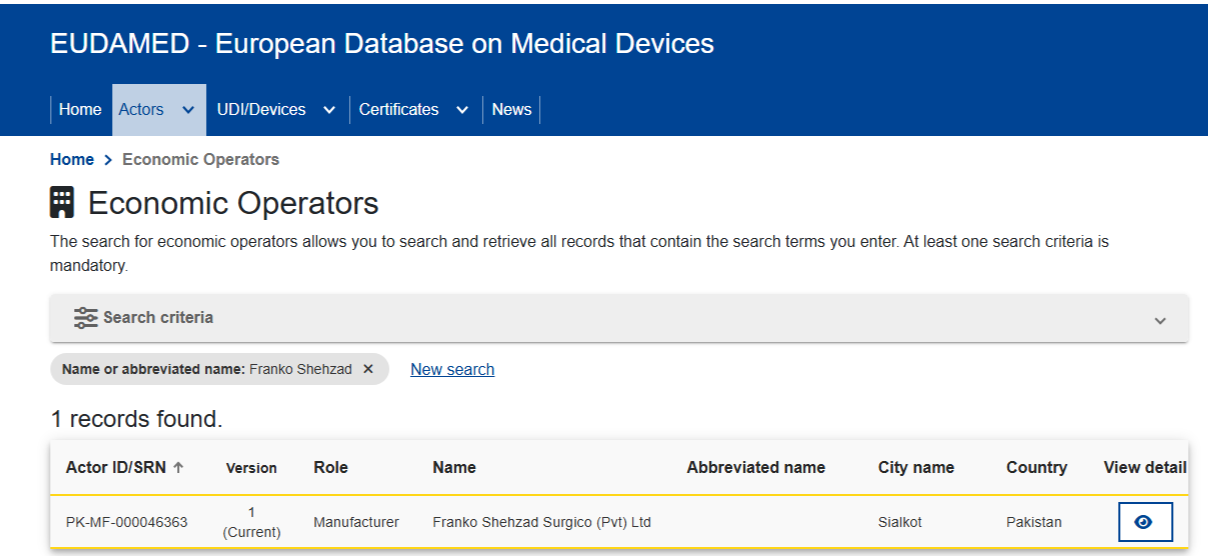The height and width of the screenshot is (556, 1208).
Task: Click the 1 records found text
Action: click(x=136, y=419)
